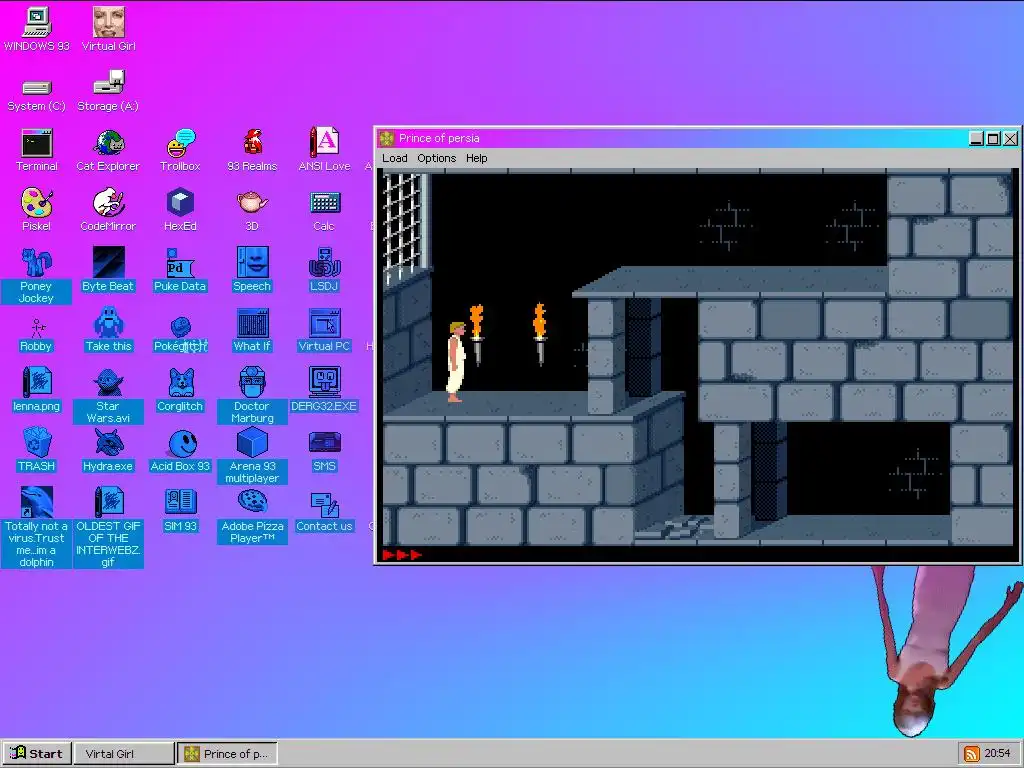The height and width of the screenshot is (768, 1024).
Task: Open the 93 Realms icon
Action: [252, 150]
